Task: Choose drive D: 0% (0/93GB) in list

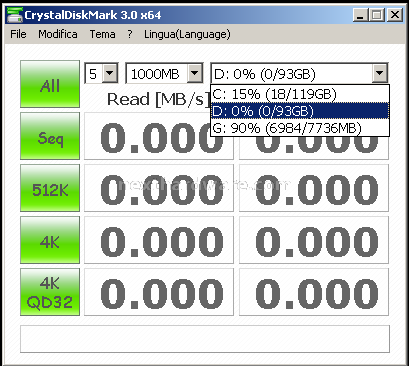Action: (x=300, y=111)
